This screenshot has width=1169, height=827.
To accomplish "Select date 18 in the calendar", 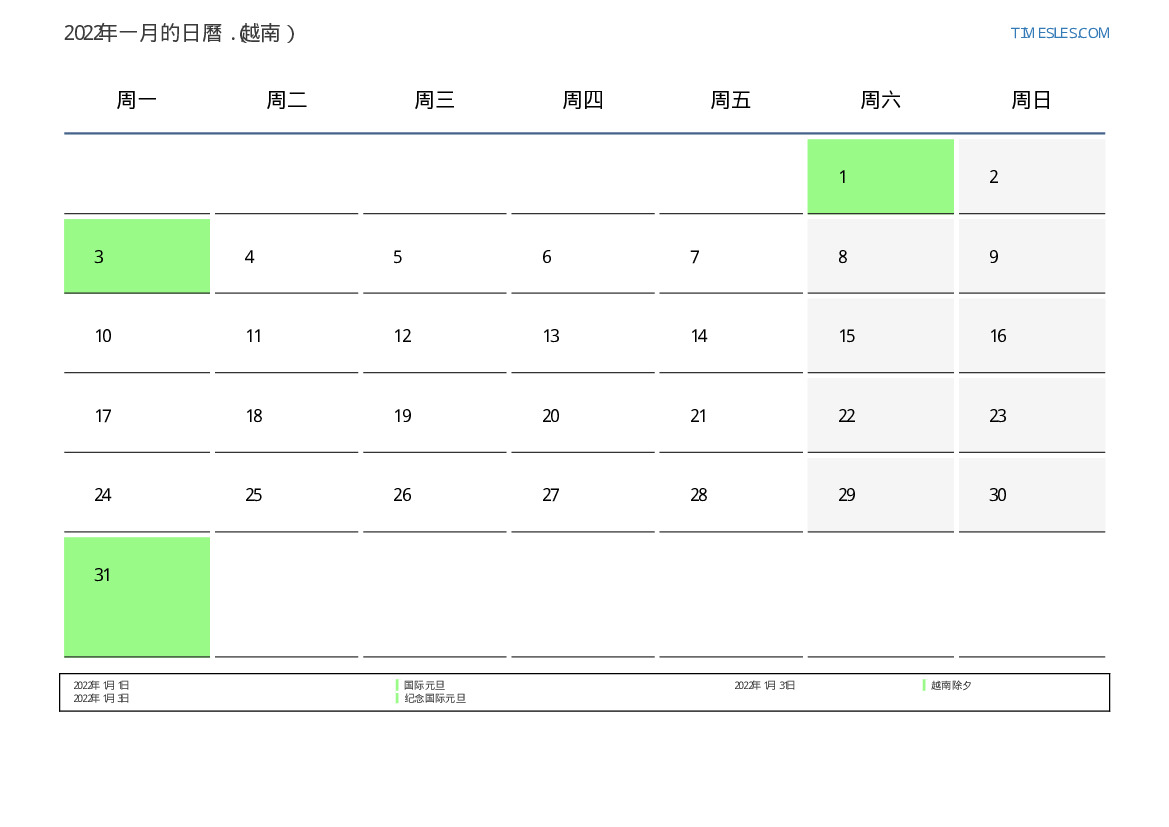I will tap(286, 415).
